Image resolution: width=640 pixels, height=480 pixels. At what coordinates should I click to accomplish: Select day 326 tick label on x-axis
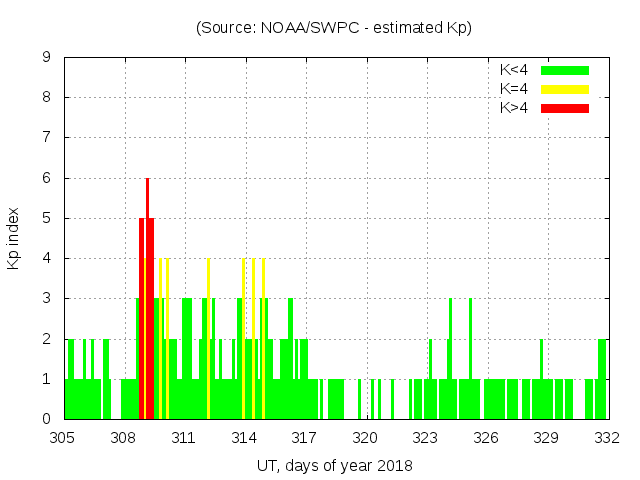[x=486, y=438]
